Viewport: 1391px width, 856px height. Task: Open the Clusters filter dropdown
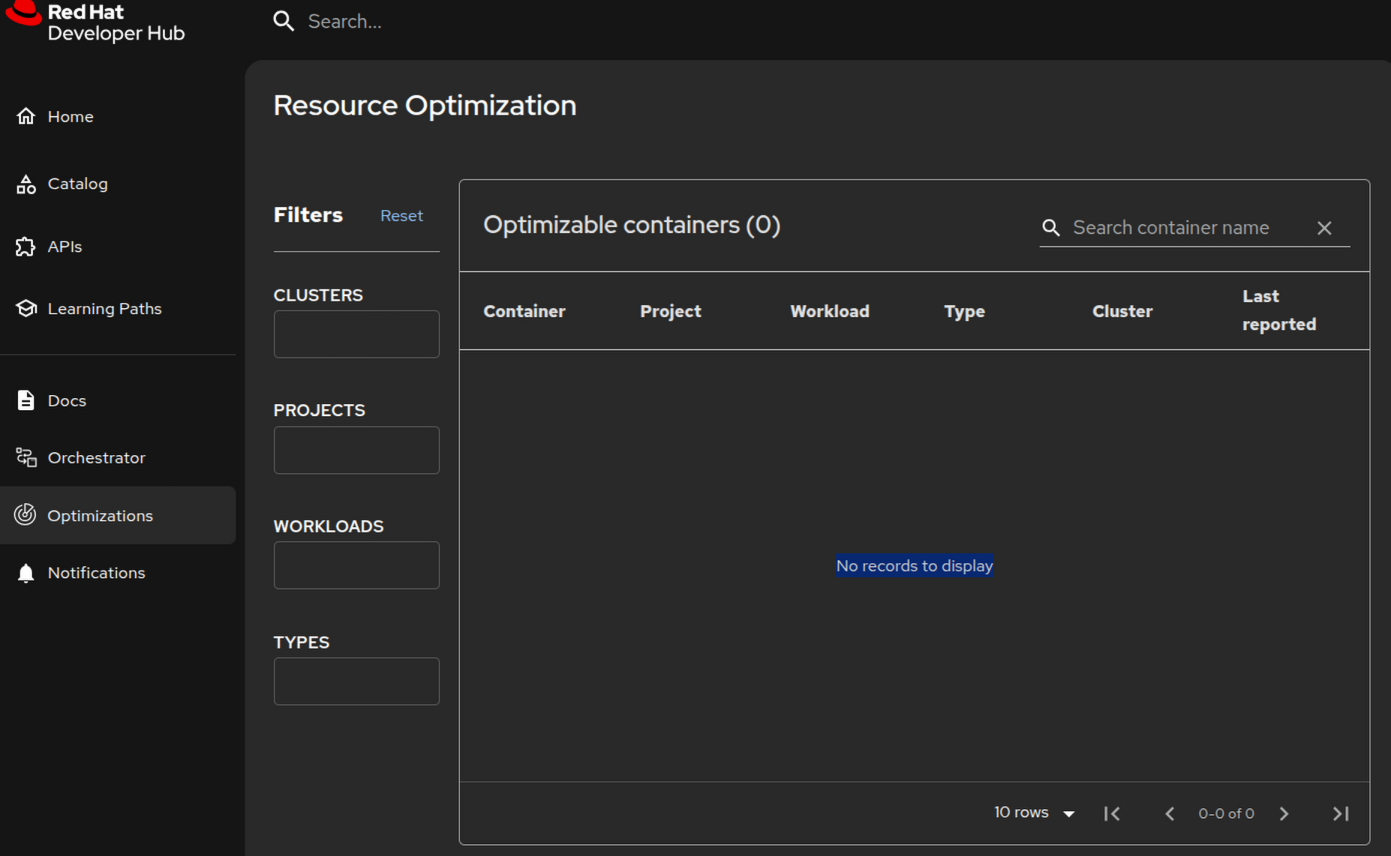(356, 334)
